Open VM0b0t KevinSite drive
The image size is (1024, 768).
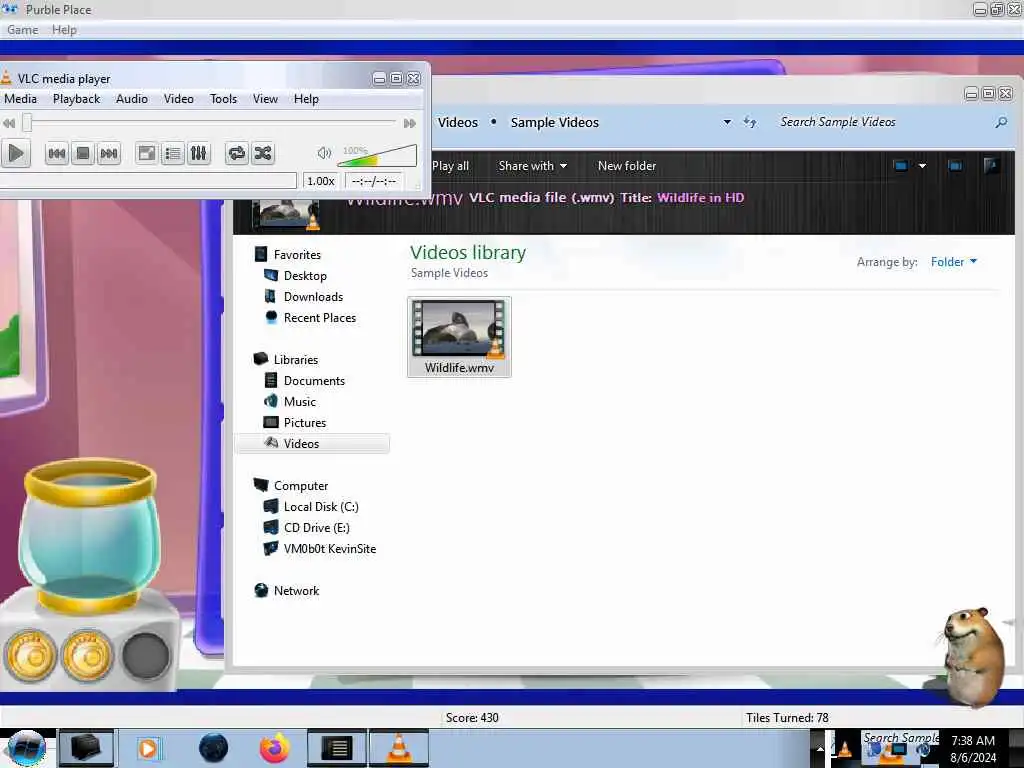[330, 549]
